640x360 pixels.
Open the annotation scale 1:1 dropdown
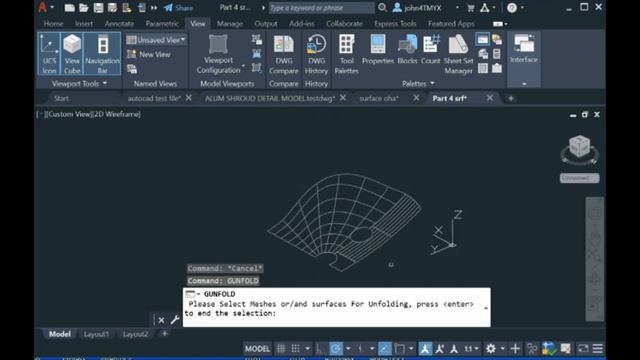pos(471,349)
